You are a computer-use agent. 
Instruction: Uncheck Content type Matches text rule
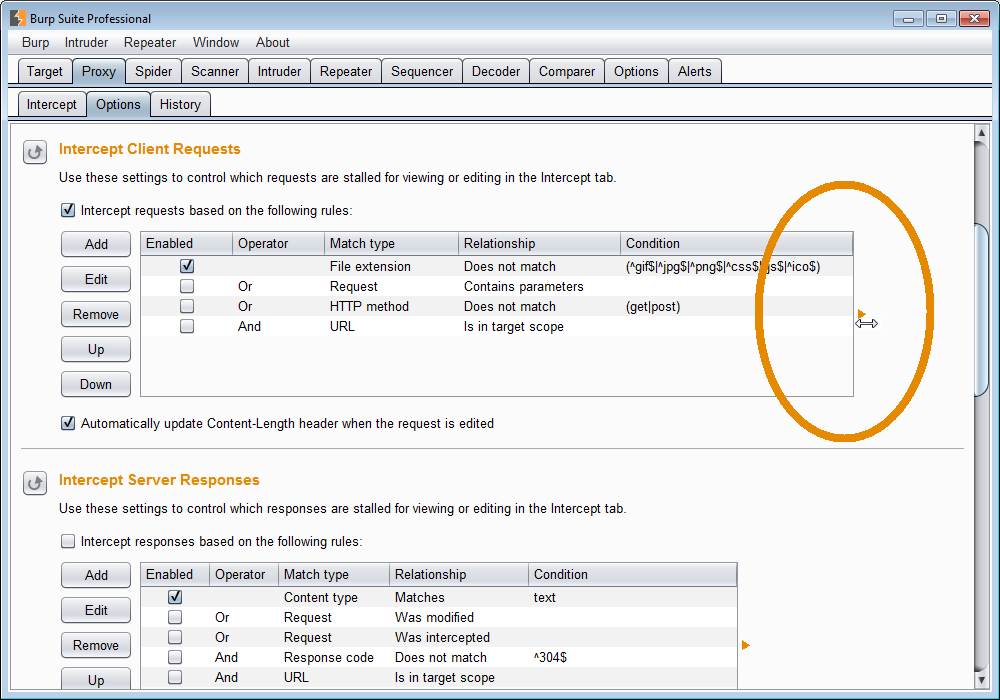coord(175,597)
